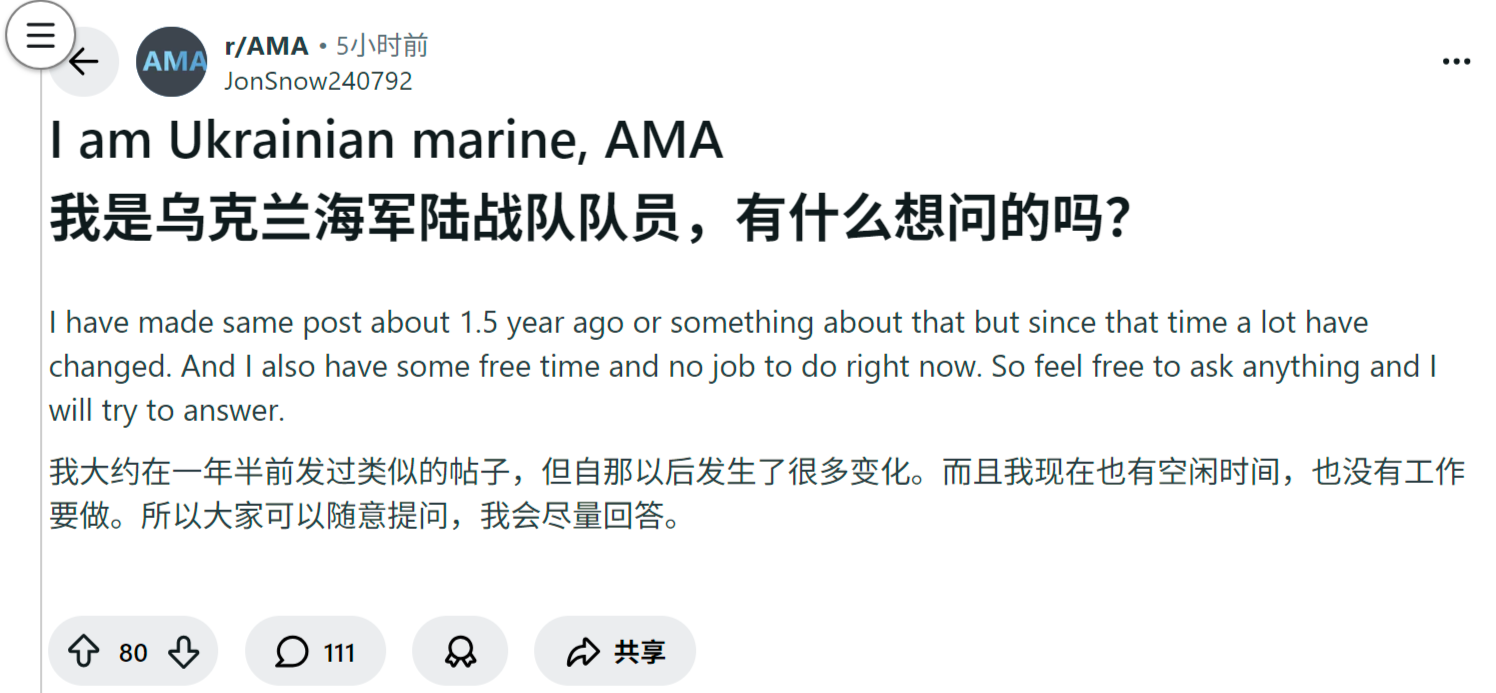Image resolution: width=1496 pixels, height=693 pixels.
Task: Open the hamburger navigation menu
Action: click(x=40, y=35)
